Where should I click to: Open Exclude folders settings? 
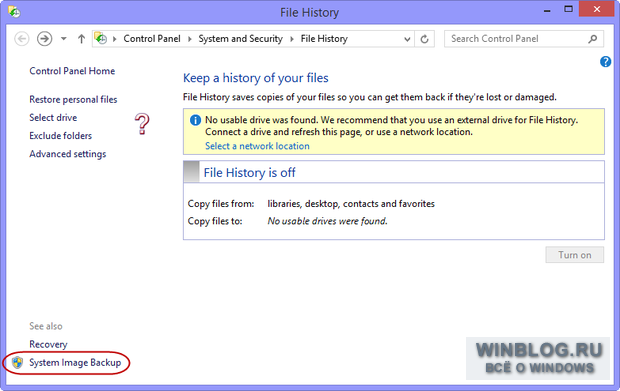[60, 136]
